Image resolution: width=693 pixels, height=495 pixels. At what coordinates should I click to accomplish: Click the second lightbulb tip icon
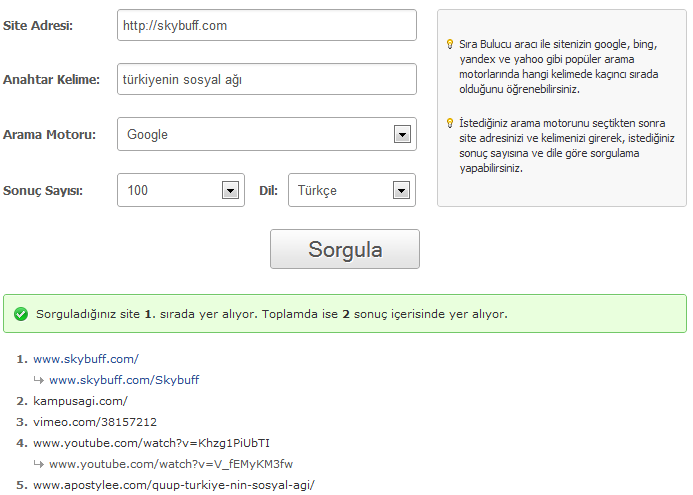tap(450, 123)
